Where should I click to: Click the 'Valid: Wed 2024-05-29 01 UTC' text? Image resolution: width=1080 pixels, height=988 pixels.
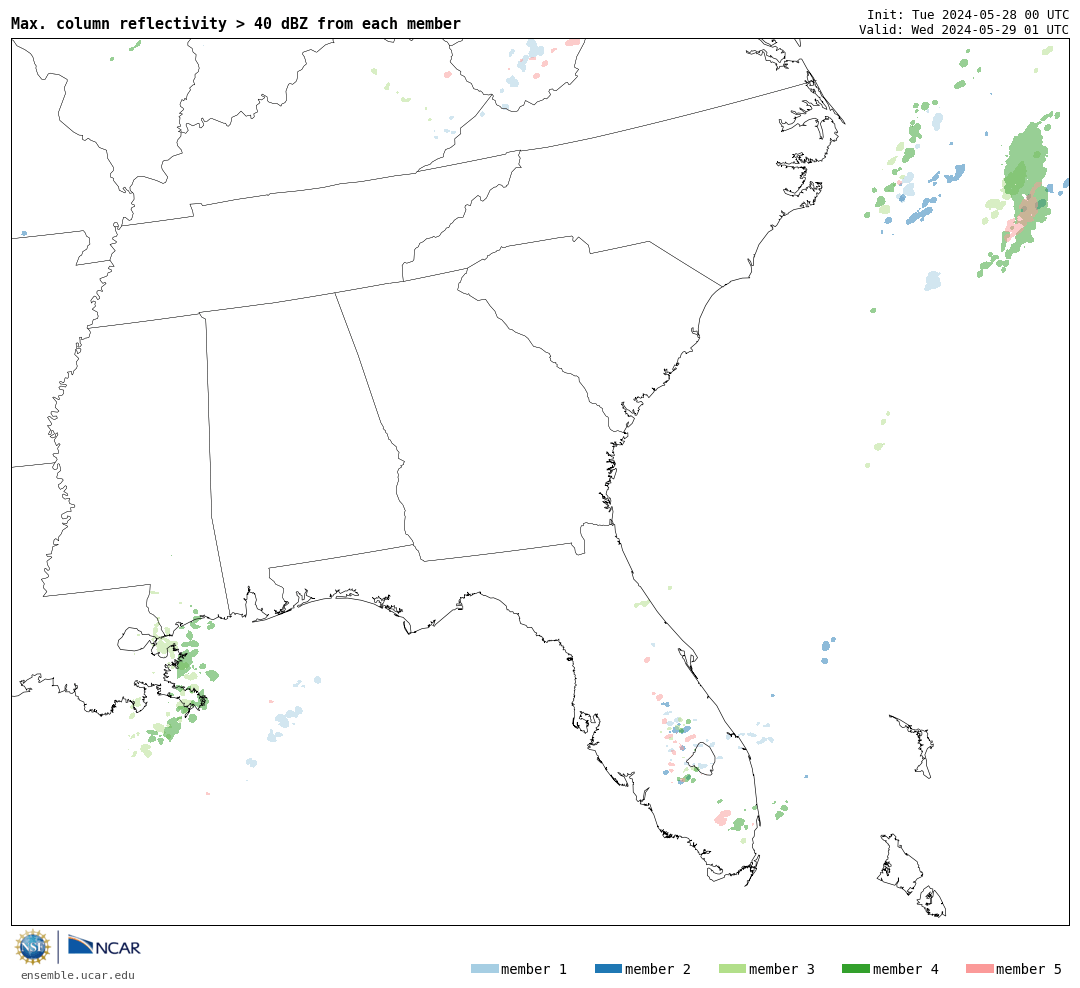[964, 30]
